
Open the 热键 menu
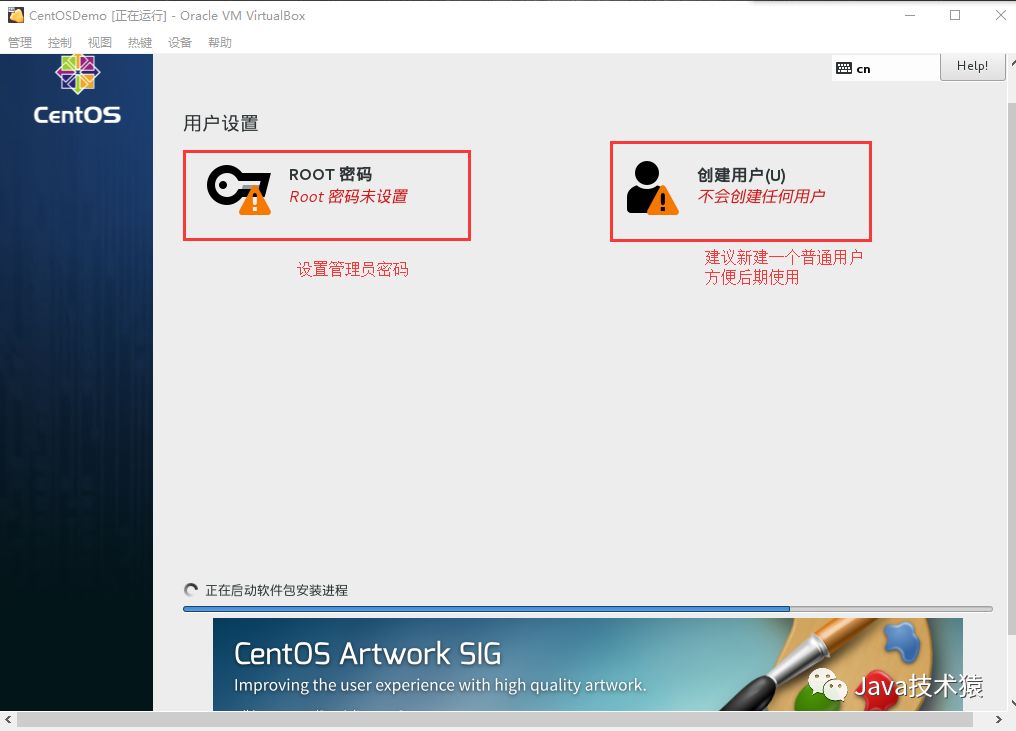click(140, 43)
